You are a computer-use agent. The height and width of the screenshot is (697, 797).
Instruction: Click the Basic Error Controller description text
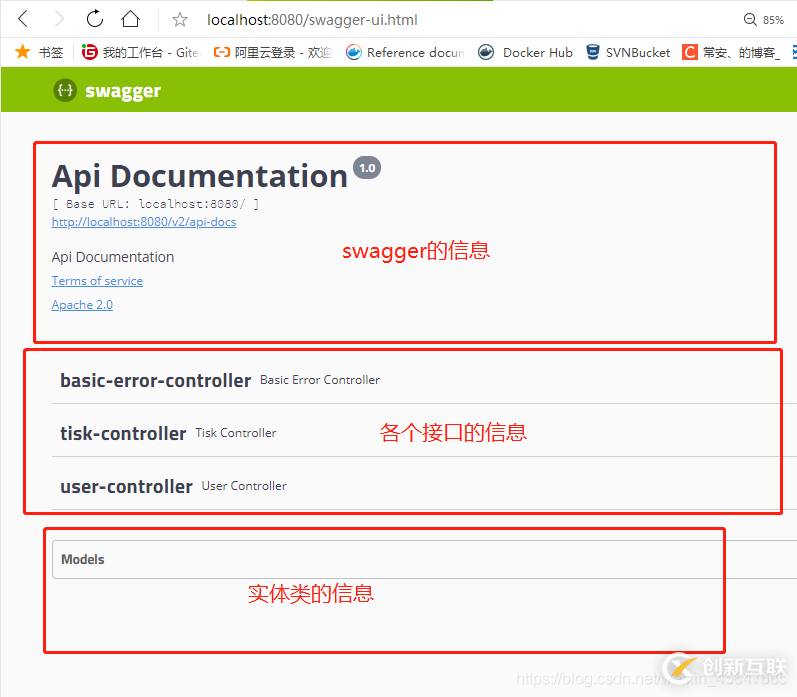[320, 380]
